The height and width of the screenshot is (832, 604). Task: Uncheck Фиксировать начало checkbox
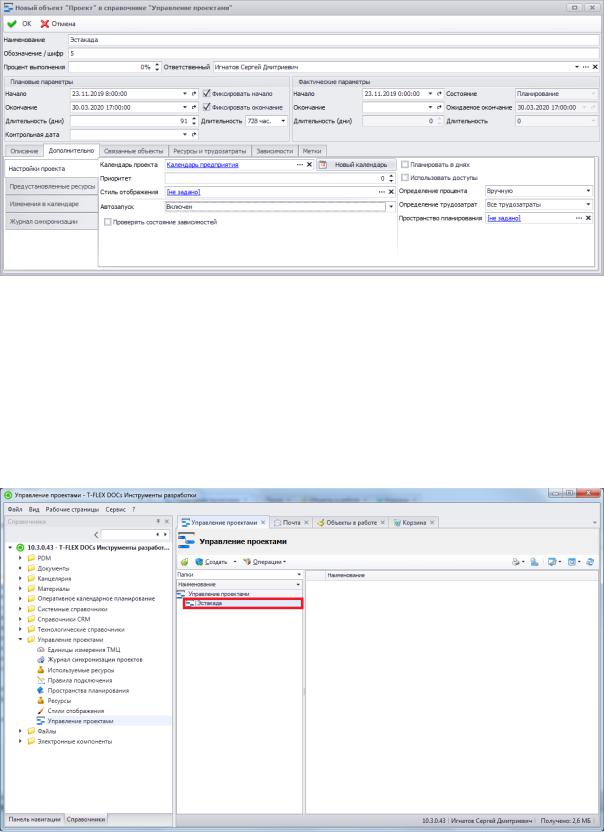(x=207, y=93)
